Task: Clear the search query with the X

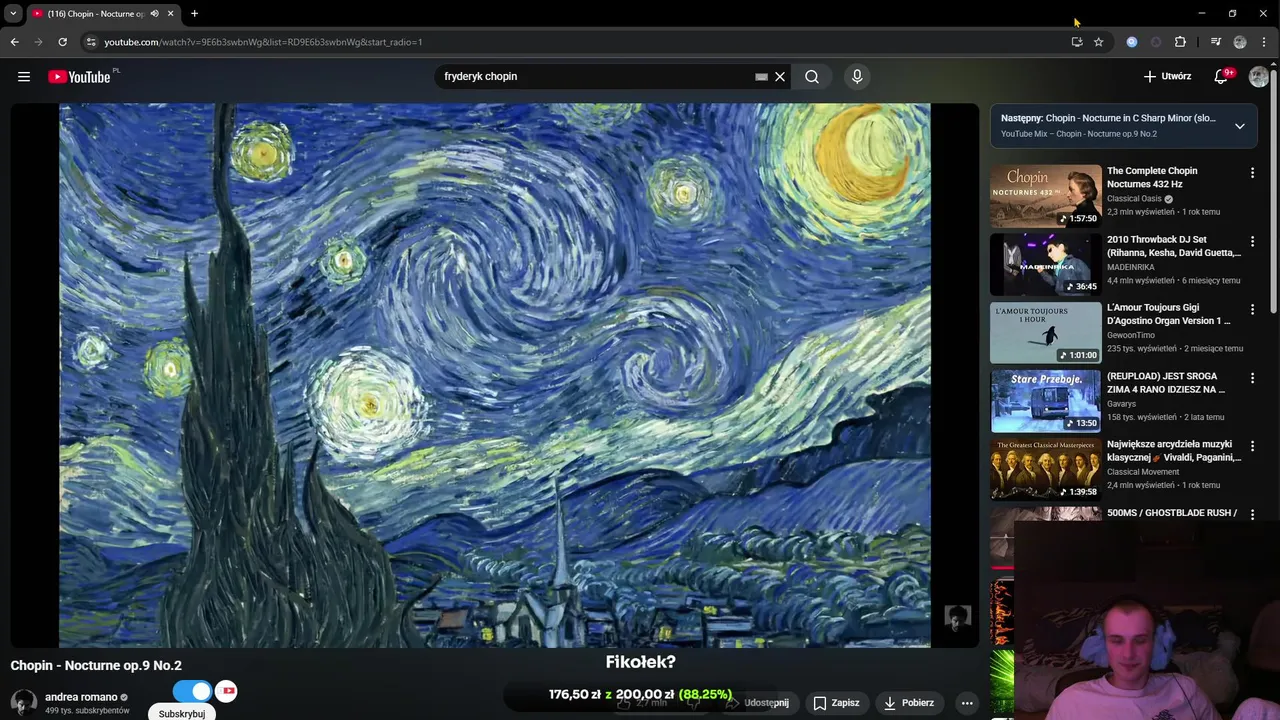Action: coord(780,76)
